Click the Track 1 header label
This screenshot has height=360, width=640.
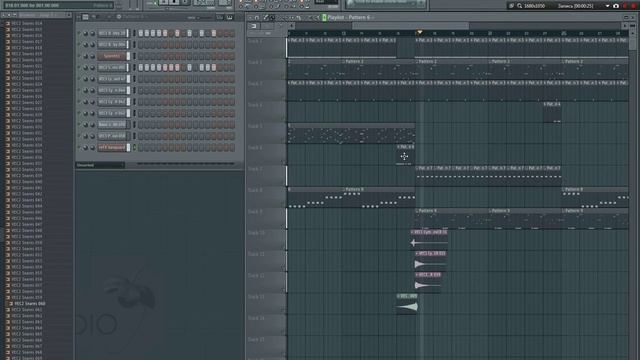point(256,41)
